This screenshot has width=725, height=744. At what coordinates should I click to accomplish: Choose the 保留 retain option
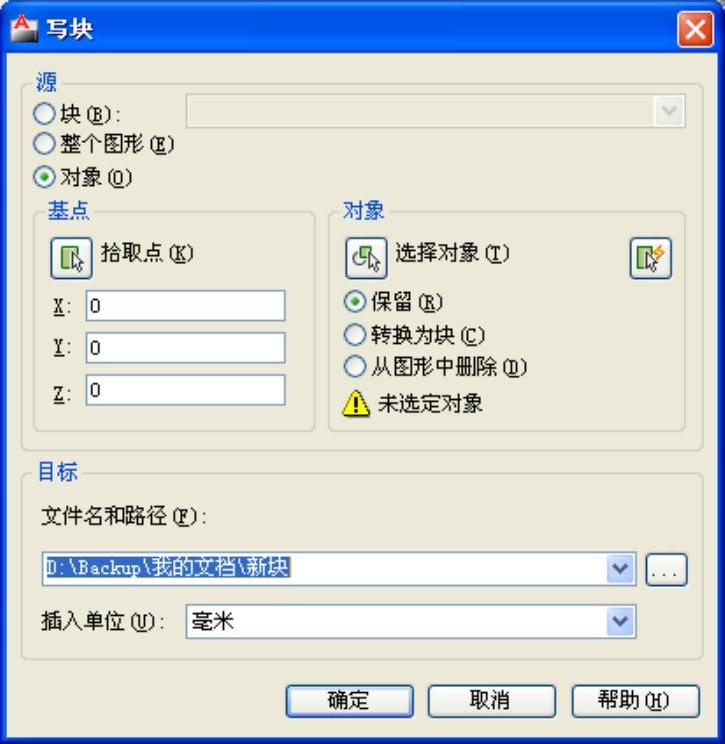tap(354, 302)
